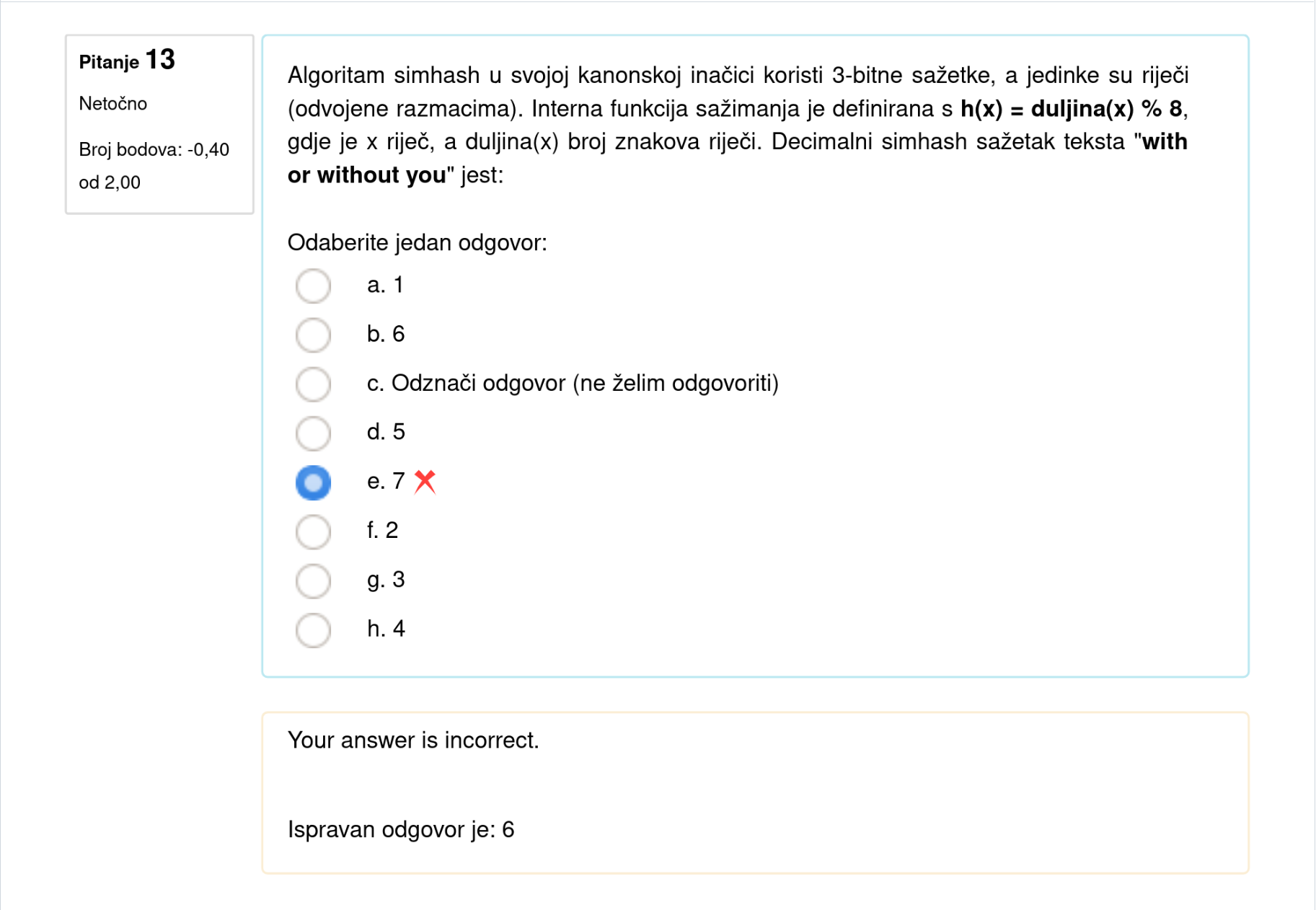1316x910 pixels.
Task: Click the answer label 'e. 7'
Action: [386, 481]
